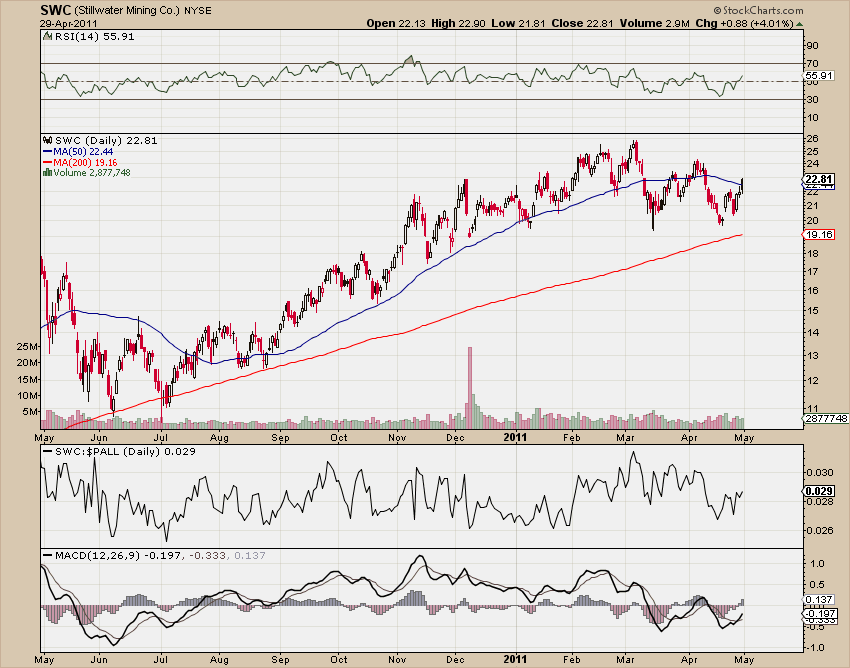Click the MACD axis value -1.0
Viewport: 850px width, 668px height.
pyautogui.click(x=815, y=648)
